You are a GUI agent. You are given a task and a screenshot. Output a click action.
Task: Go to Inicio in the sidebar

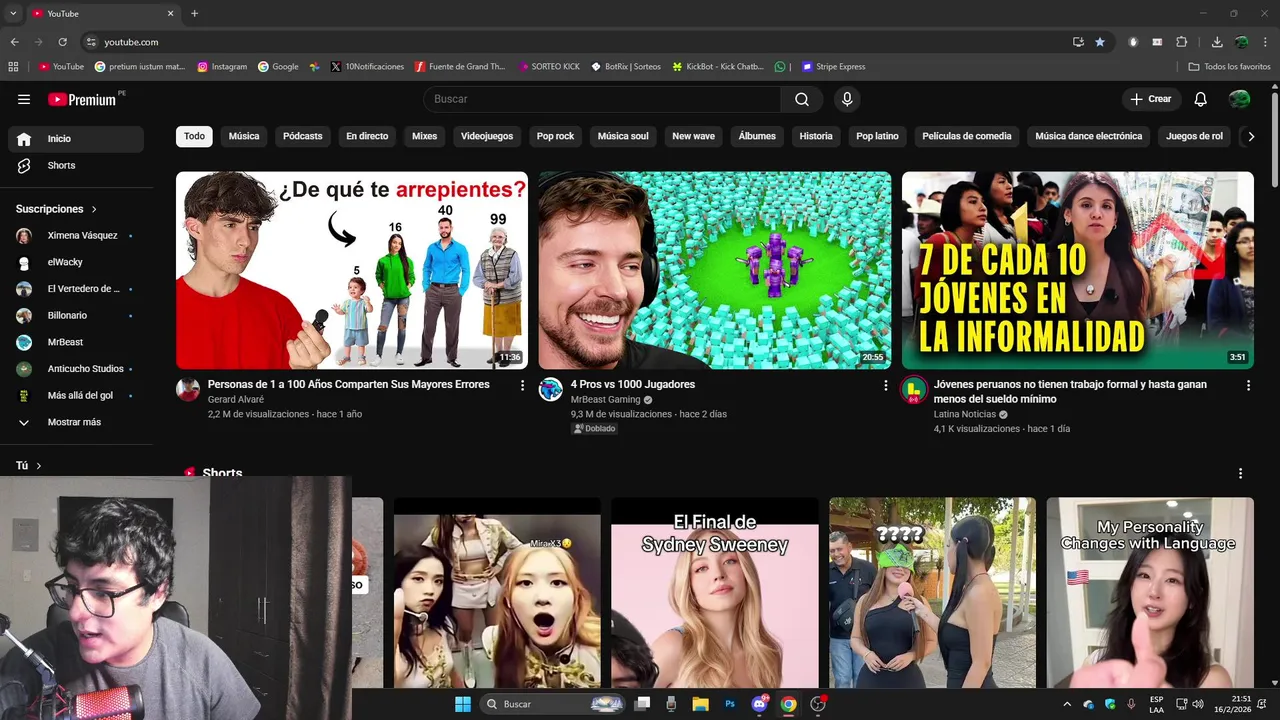point(76,139)
